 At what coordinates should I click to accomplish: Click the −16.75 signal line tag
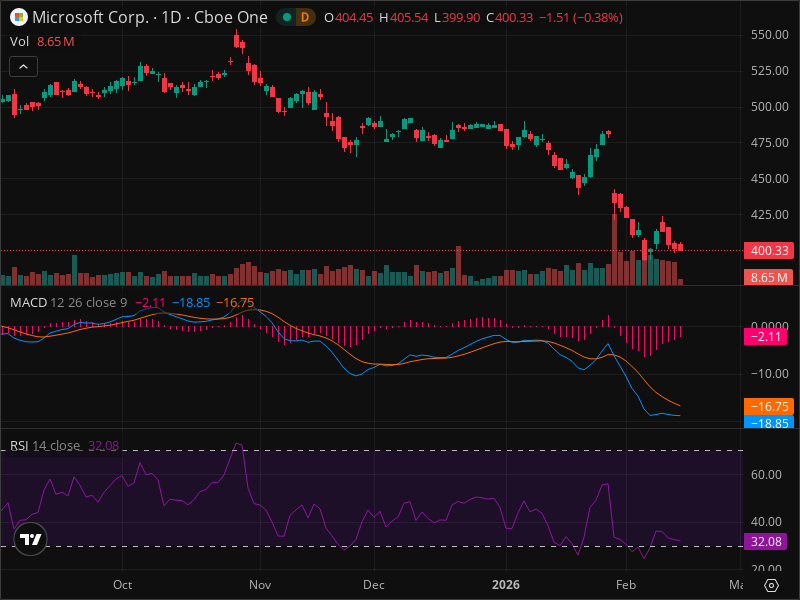(769, 407)
